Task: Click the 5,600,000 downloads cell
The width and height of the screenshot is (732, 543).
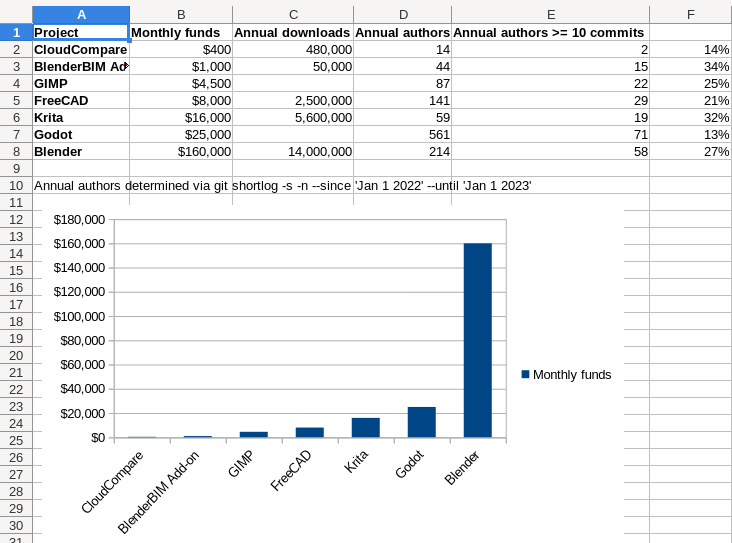Action: tap(293, 118)
